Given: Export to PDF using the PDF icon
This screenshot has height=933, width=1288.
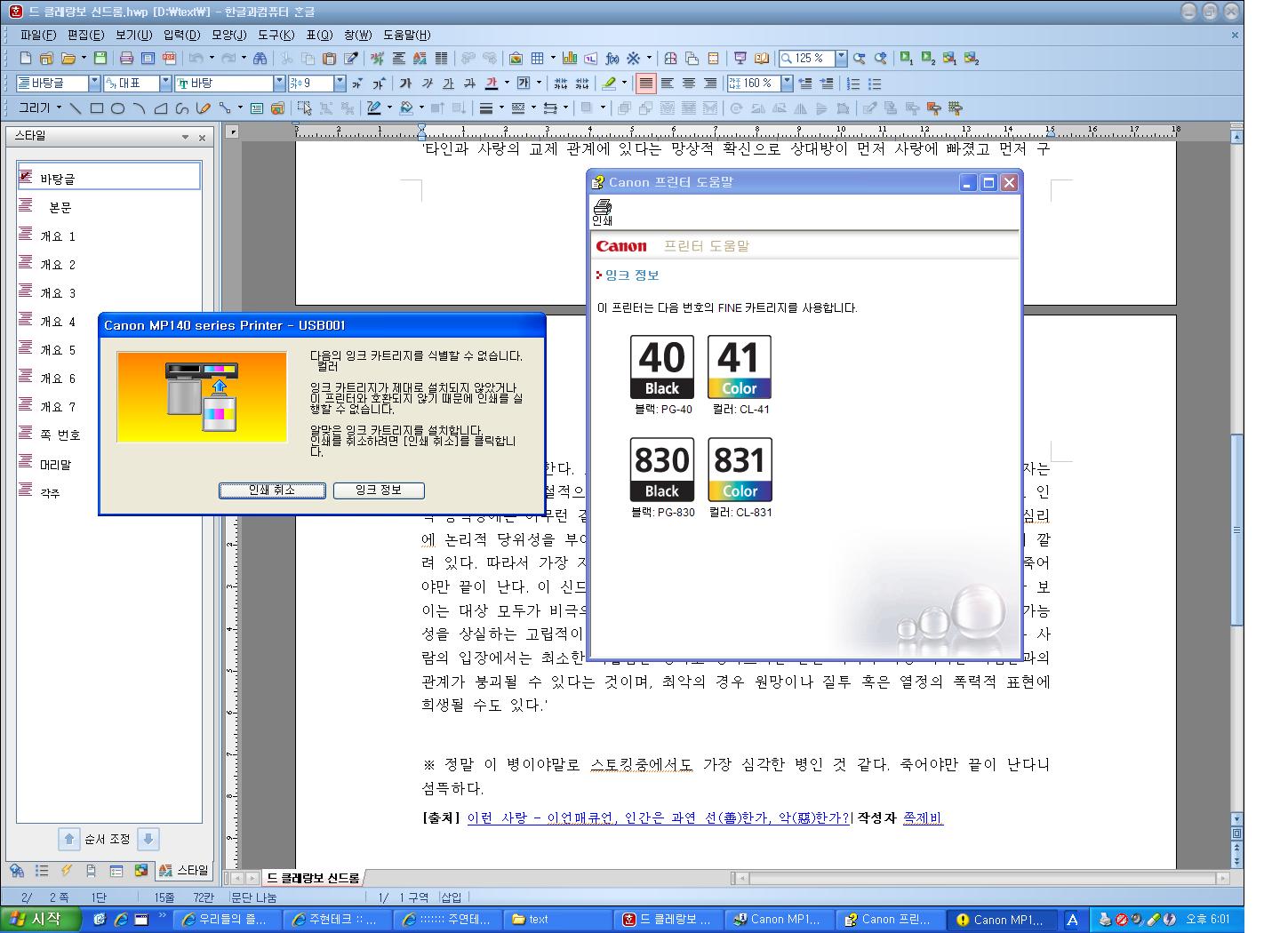Looking at the screenshot, I should [x=169, y=59].
